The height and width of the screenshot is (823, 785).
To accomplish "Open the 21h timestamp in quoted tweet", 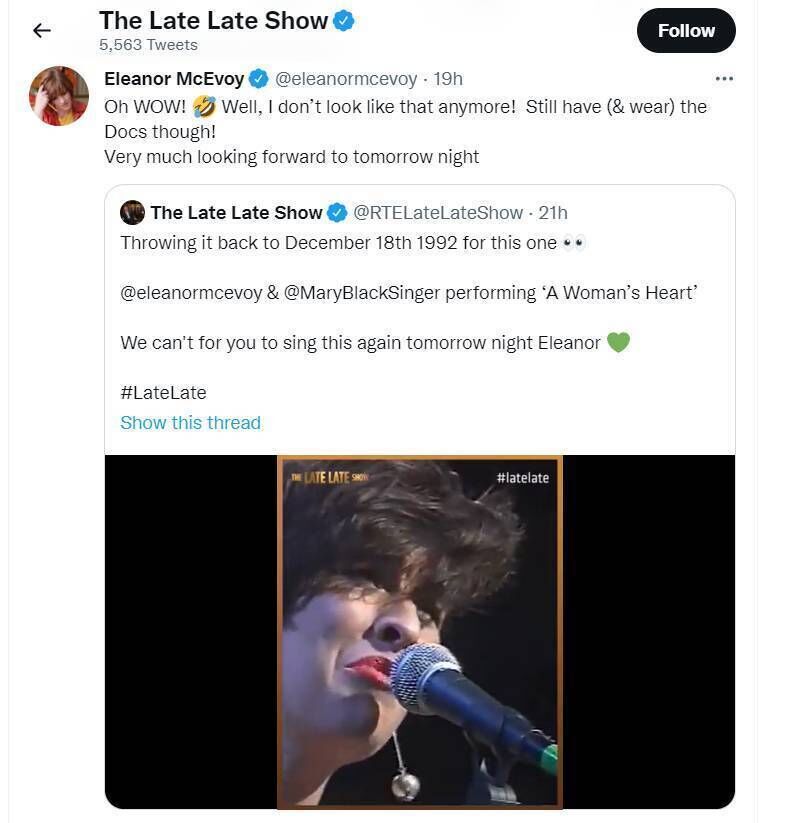I will tap(553, 212).
